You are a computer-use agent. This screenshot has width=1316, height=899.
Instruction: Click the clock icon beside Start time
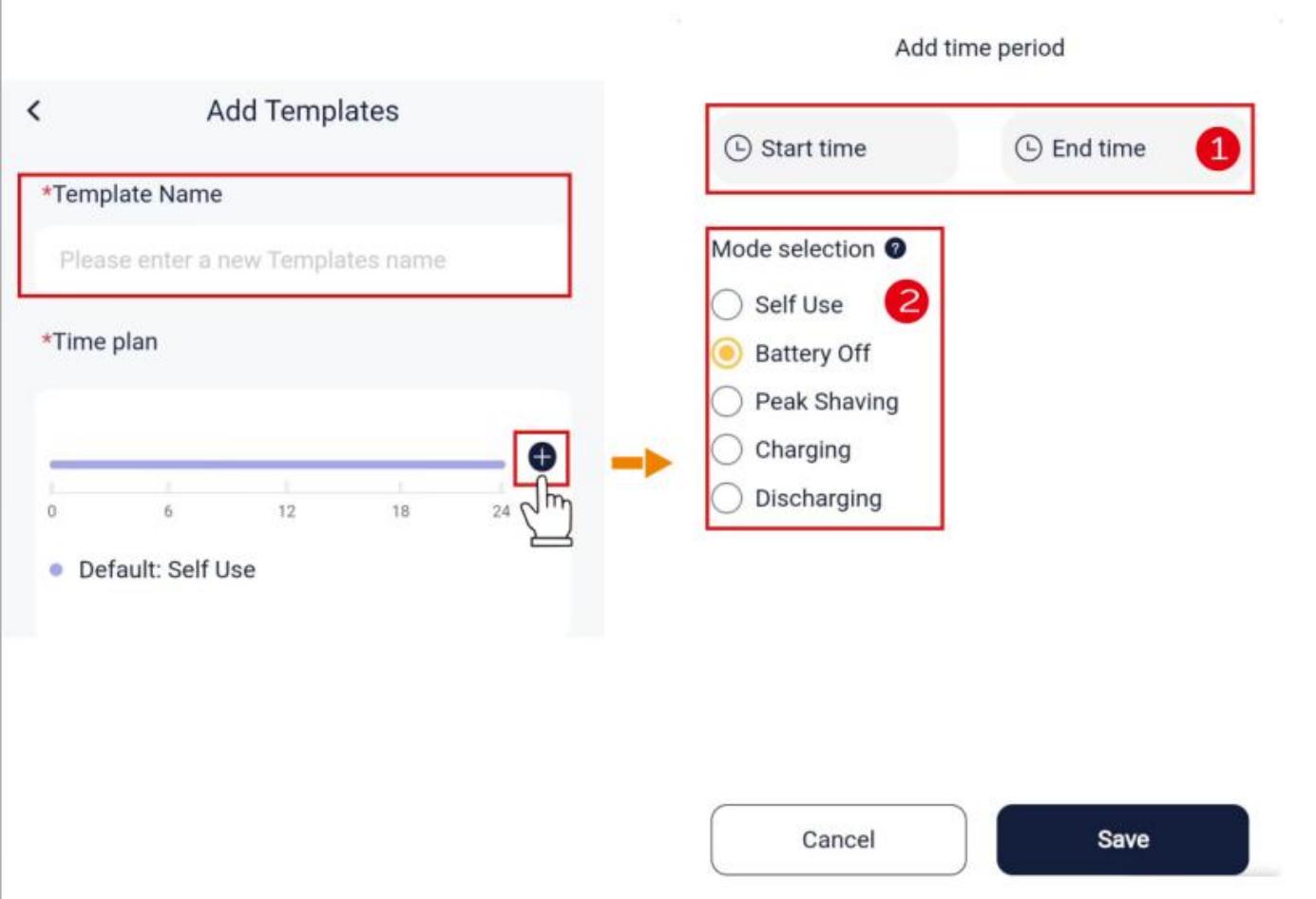tap(738, 148)
